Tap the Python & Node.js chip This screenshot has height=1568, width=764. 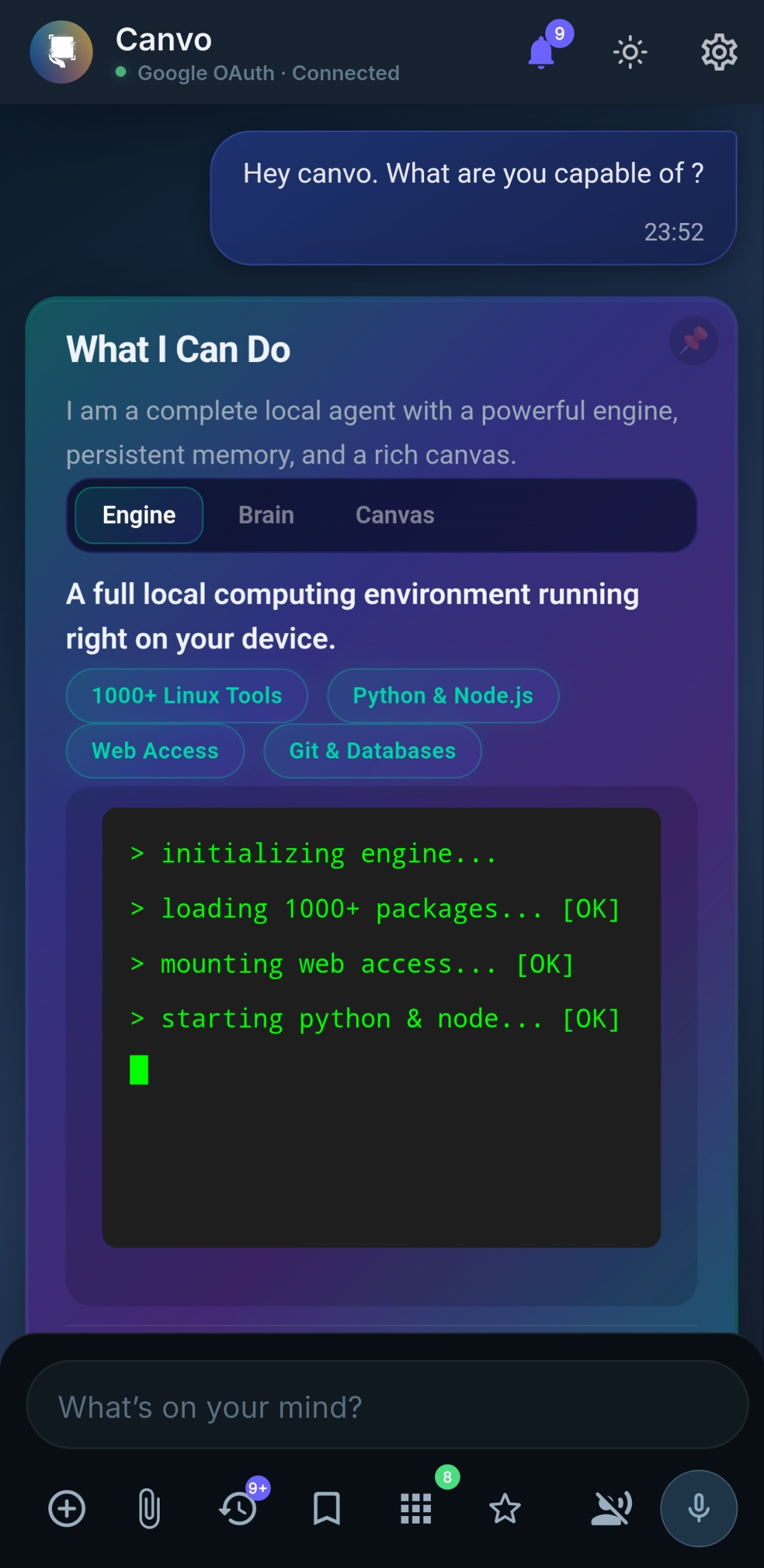pos(443,696)
